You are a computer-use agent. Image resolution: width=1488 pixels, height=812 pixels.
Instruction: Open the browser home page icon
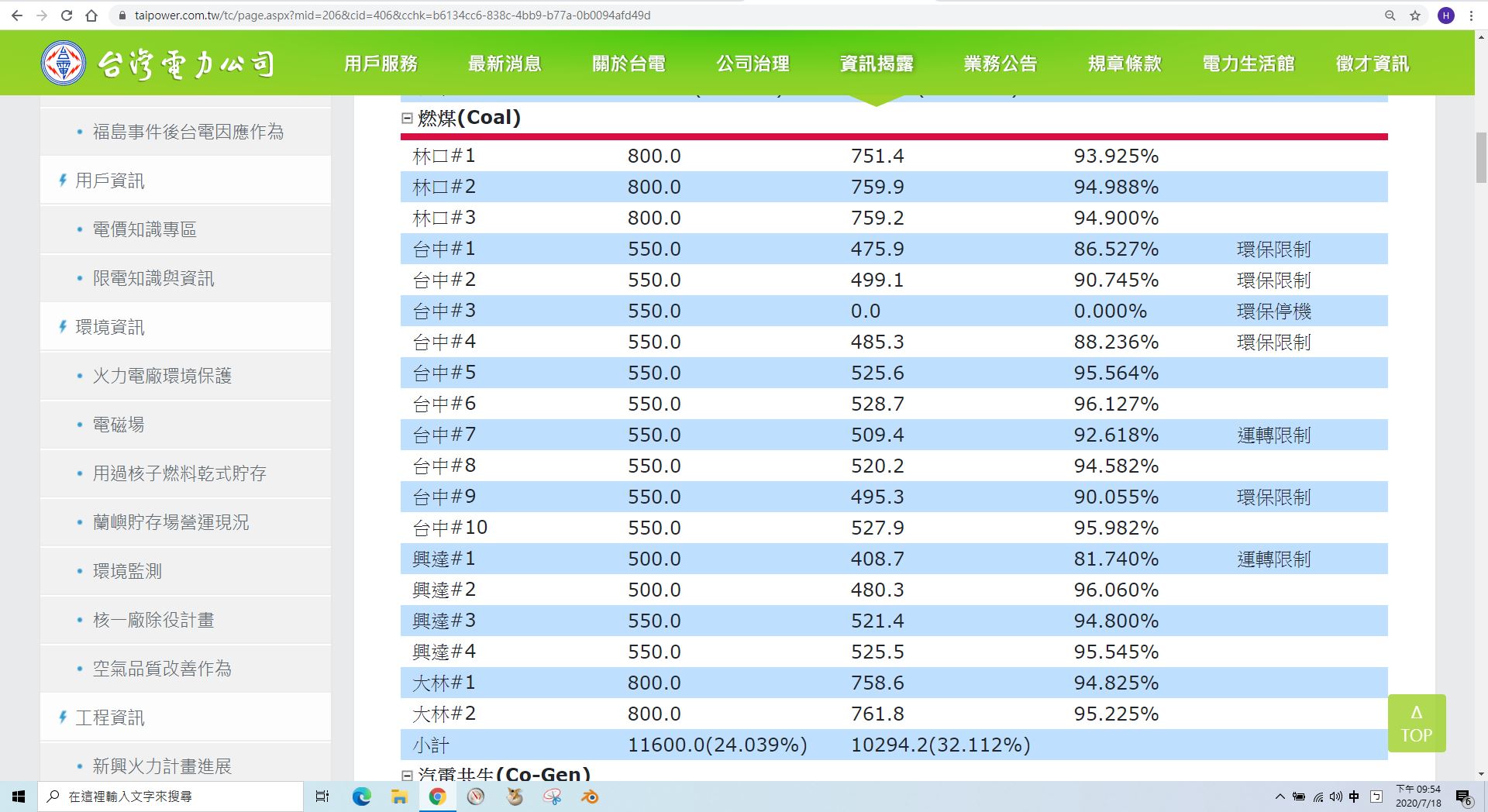[x=91, y=15]
